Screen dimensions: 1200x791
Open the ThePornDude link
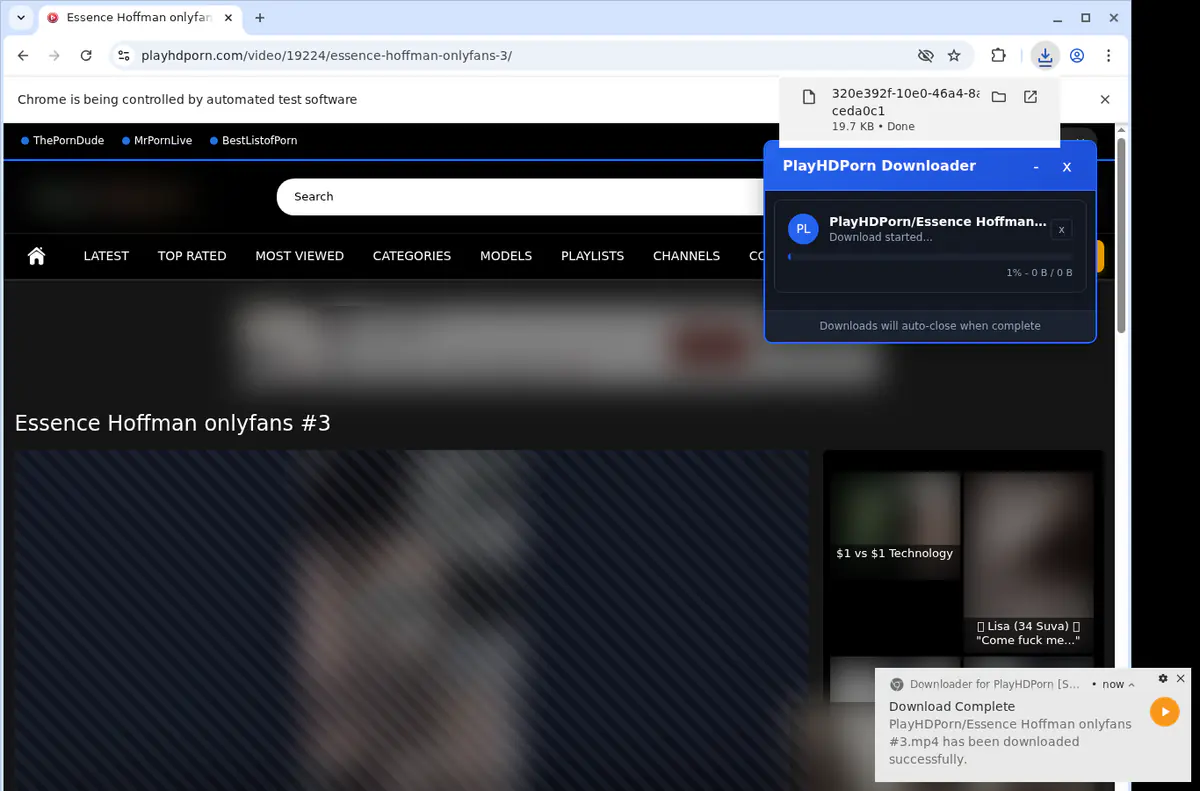[x=63, y=141]
